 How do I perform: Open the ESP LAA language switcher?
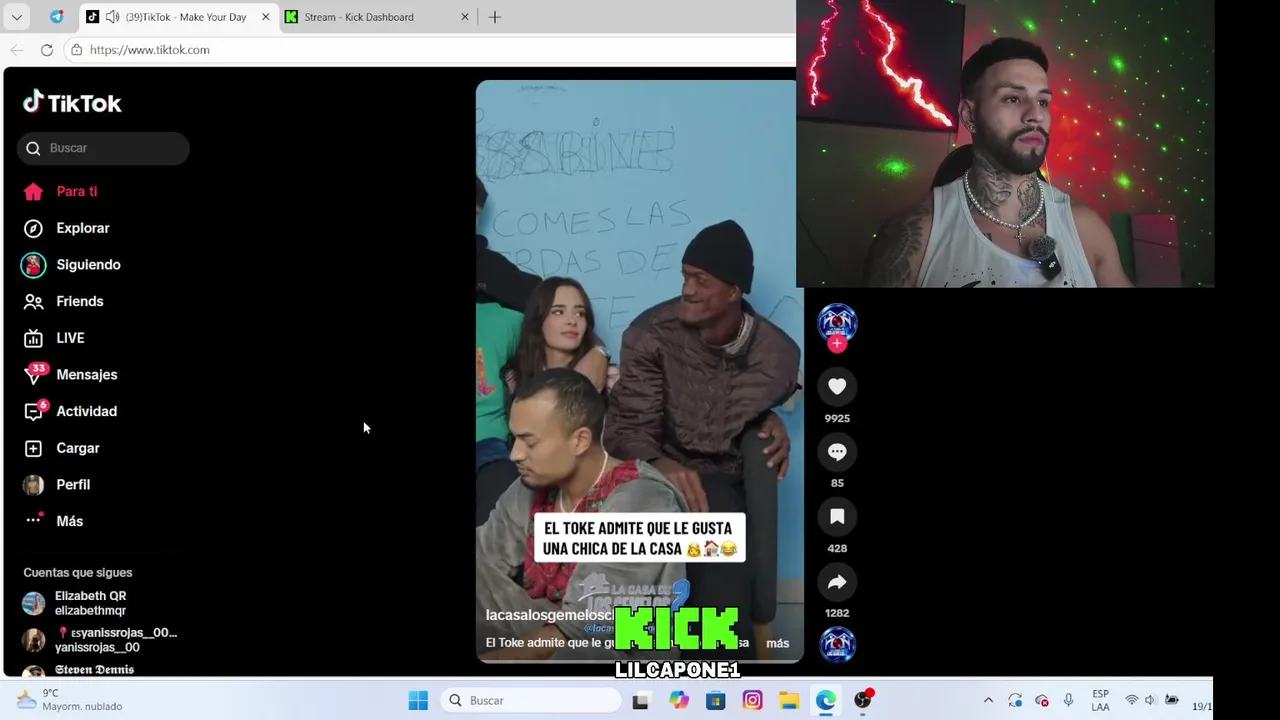click(x=1100, y=701)
